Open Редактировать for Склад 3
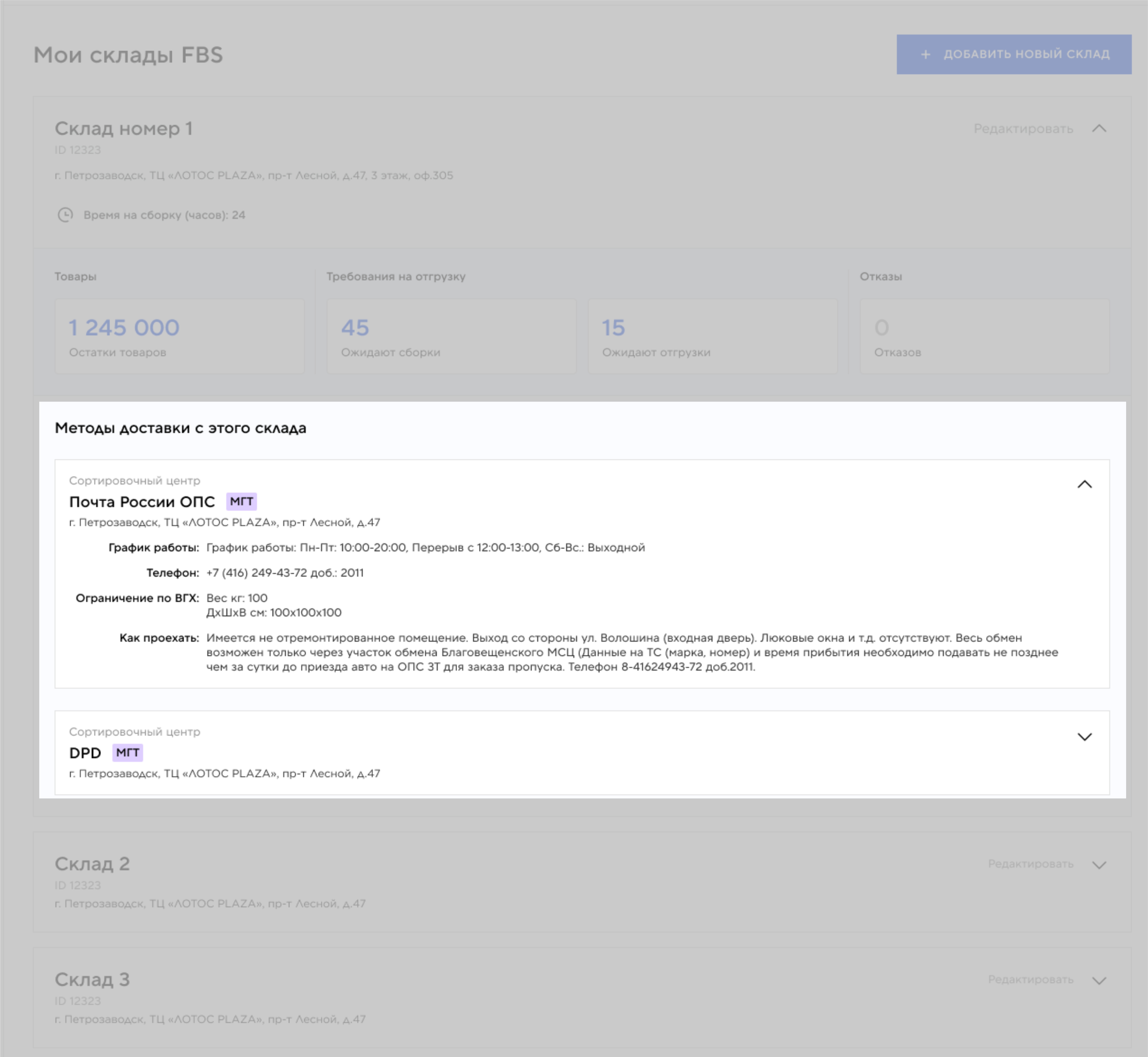Image resolution: width=1148 pixels, height=1057 pixels. click(x=1031, y=980)
